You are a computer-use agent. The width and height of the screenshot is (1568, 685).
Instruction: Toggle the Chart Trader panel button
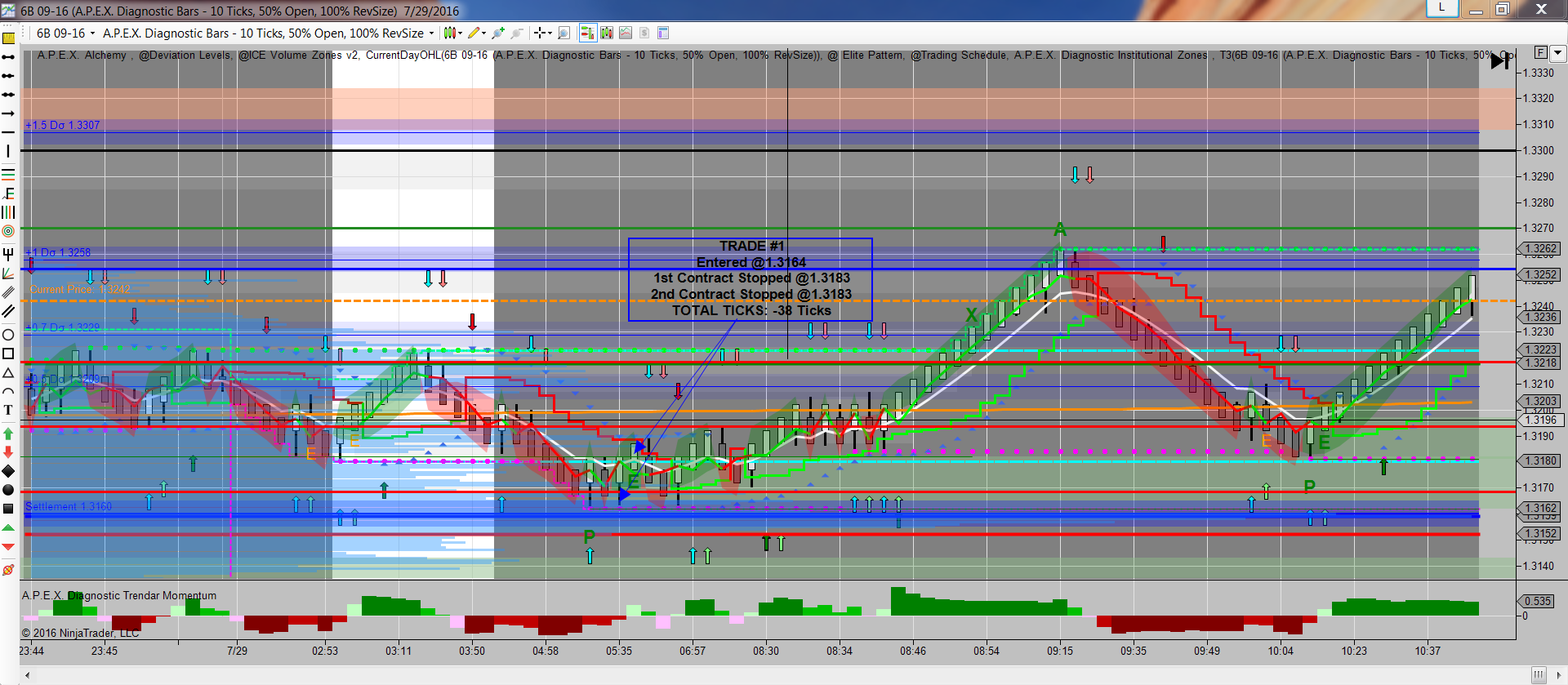(587, 33)
